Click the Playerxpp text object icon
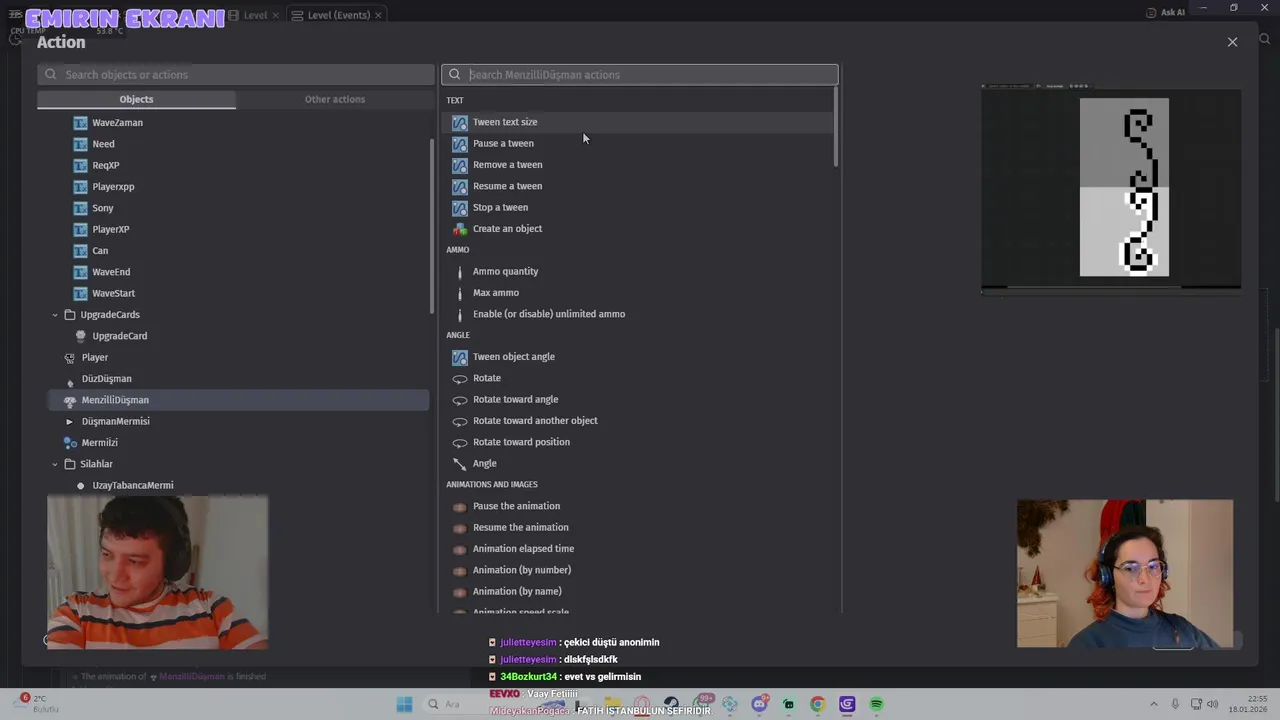The width and height of the screenshot is (1280, 720). pyautogui.click(x=81, y=187)
